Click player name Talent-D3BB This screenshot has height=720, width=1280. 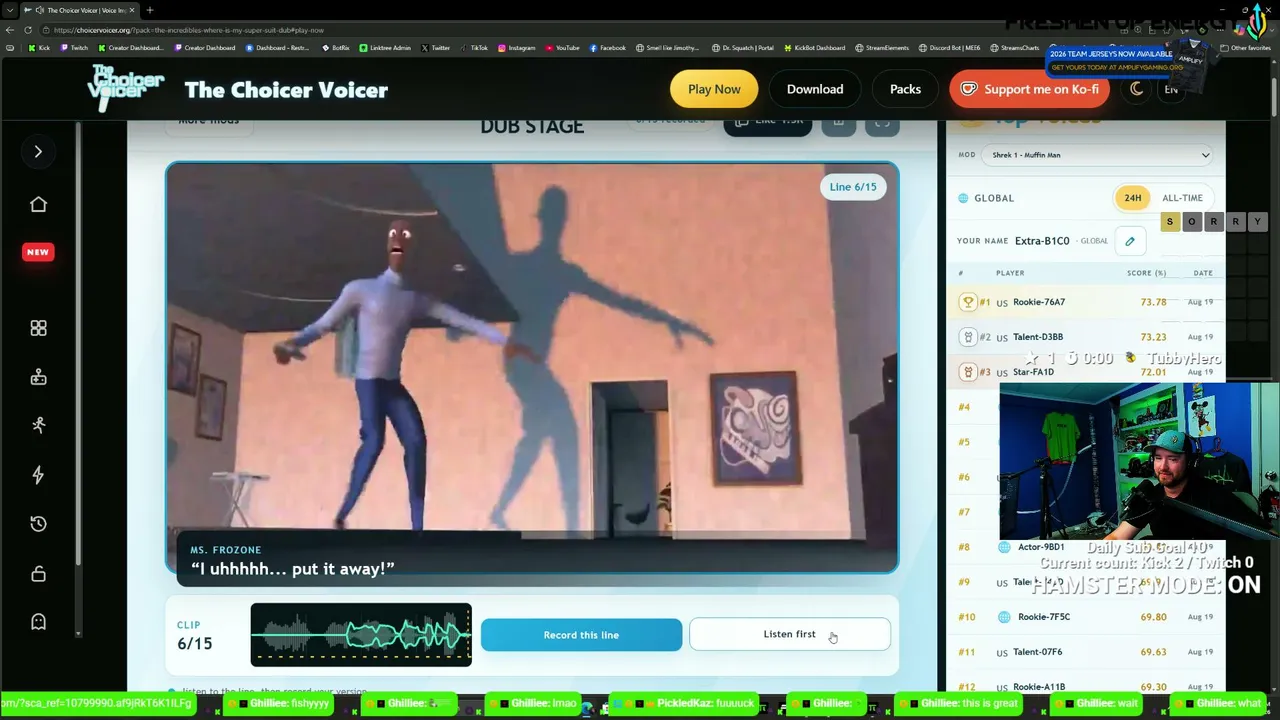pyautogui.click(x=1038, y=337)
